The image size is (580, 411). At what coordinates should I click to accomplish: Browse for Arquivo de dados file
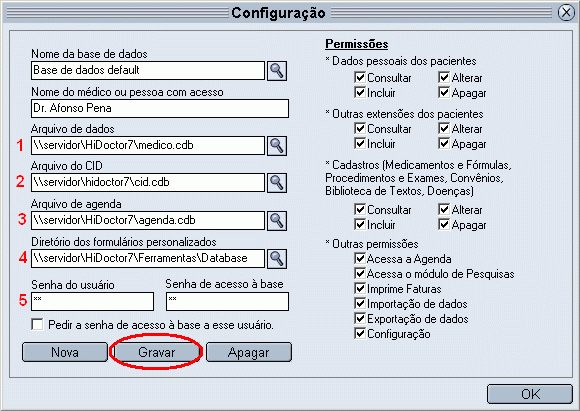[277, 146]
